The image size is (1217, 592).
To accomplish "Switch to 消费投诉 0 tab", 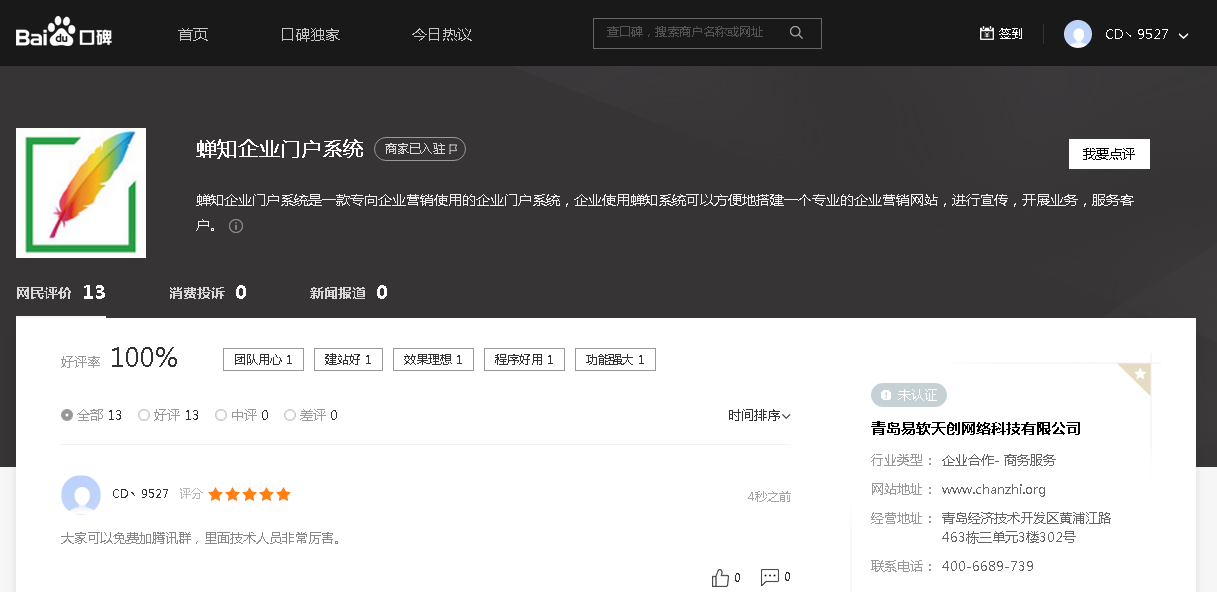I will [x=208, y=293].
